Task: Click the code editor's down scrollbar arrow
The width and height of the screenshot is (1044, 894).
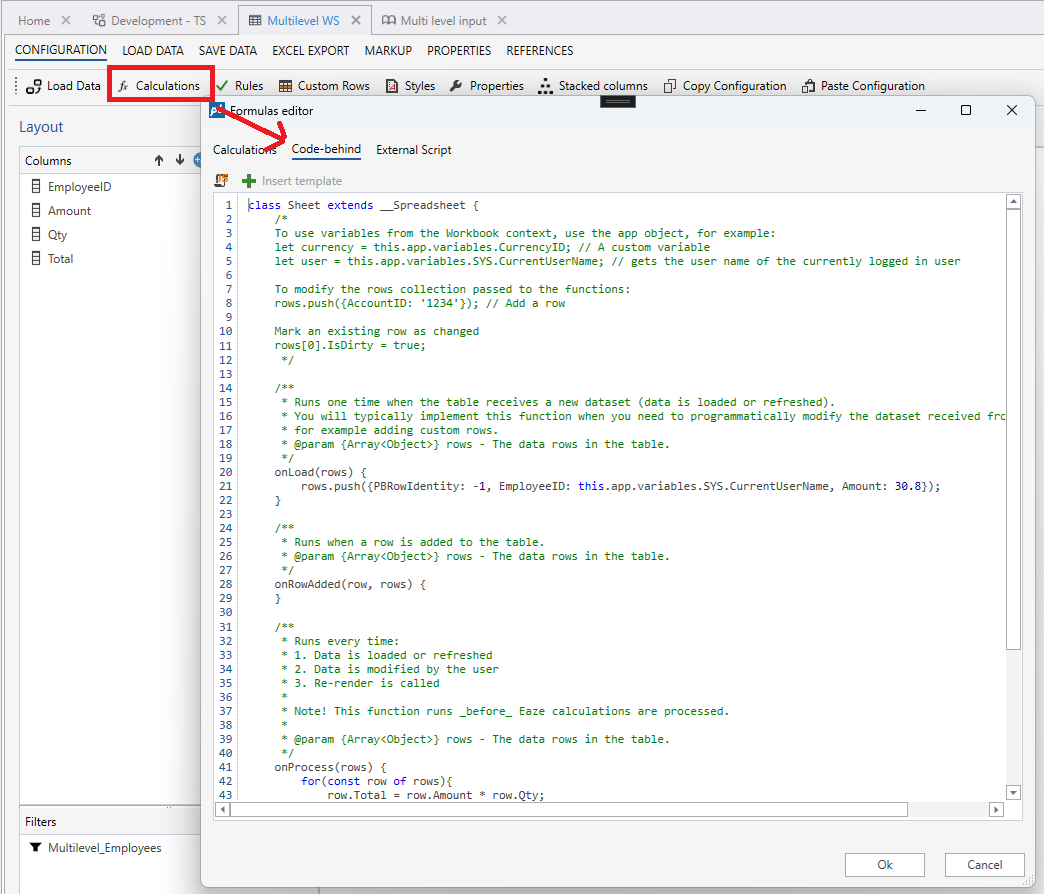Action: click(1013, 792)
